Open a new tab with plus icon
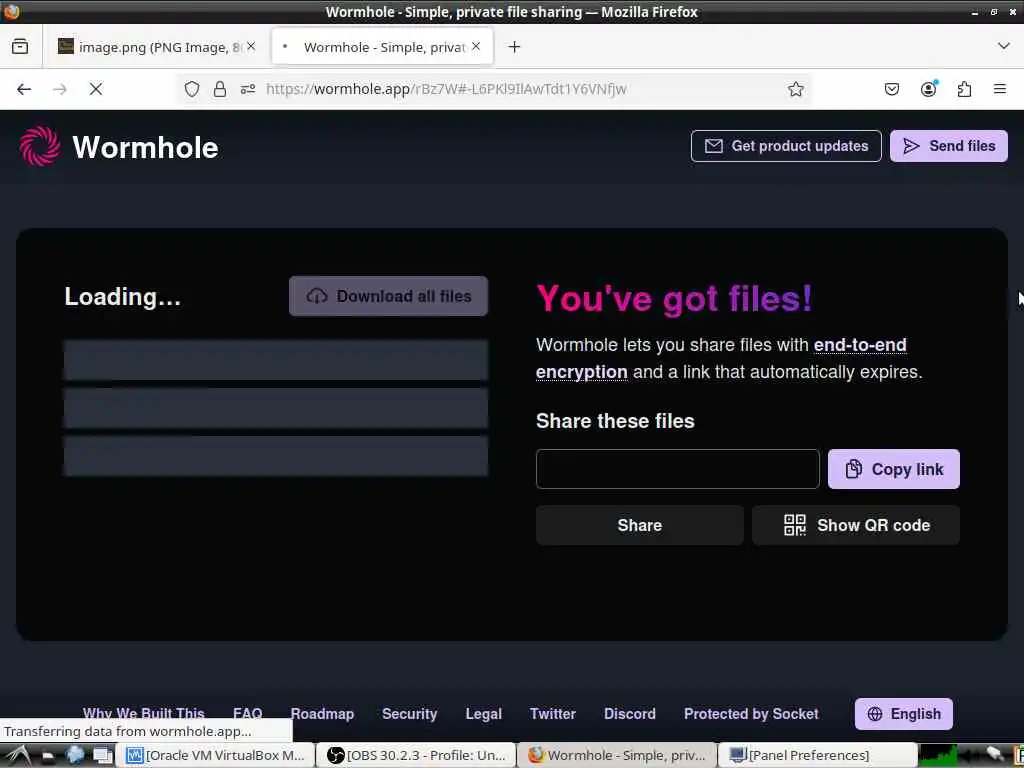1024x768 pixels. (x=515, y=47)
